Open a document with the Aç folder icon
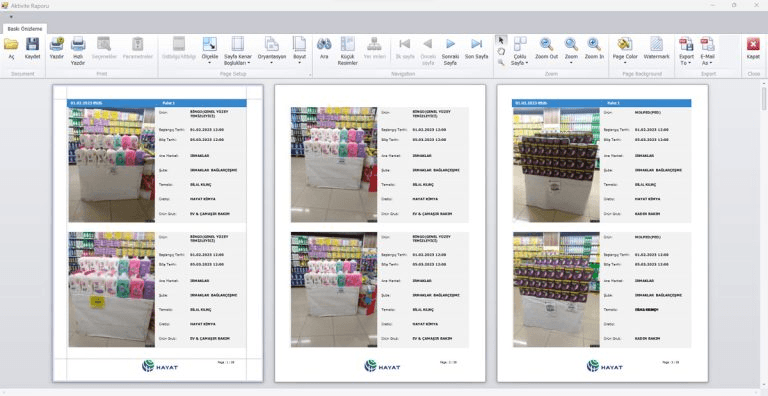Image resolution: width=768 pixels, height=396 pixels. pos(11,49)
